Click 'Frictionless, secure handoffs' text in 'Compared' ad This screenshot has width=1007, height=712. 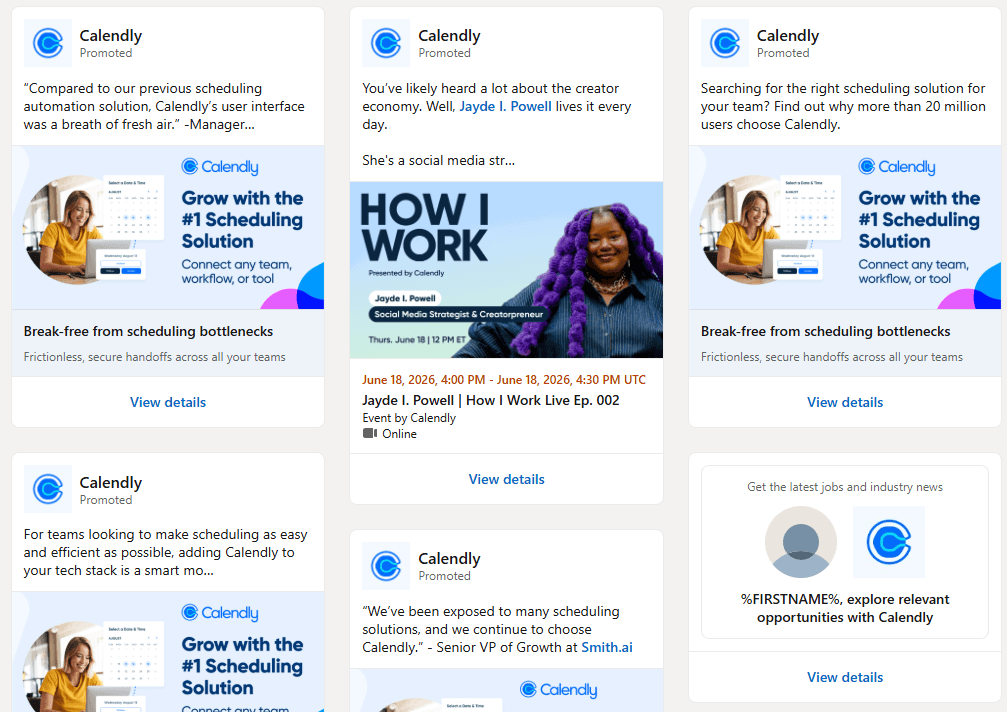155,357
